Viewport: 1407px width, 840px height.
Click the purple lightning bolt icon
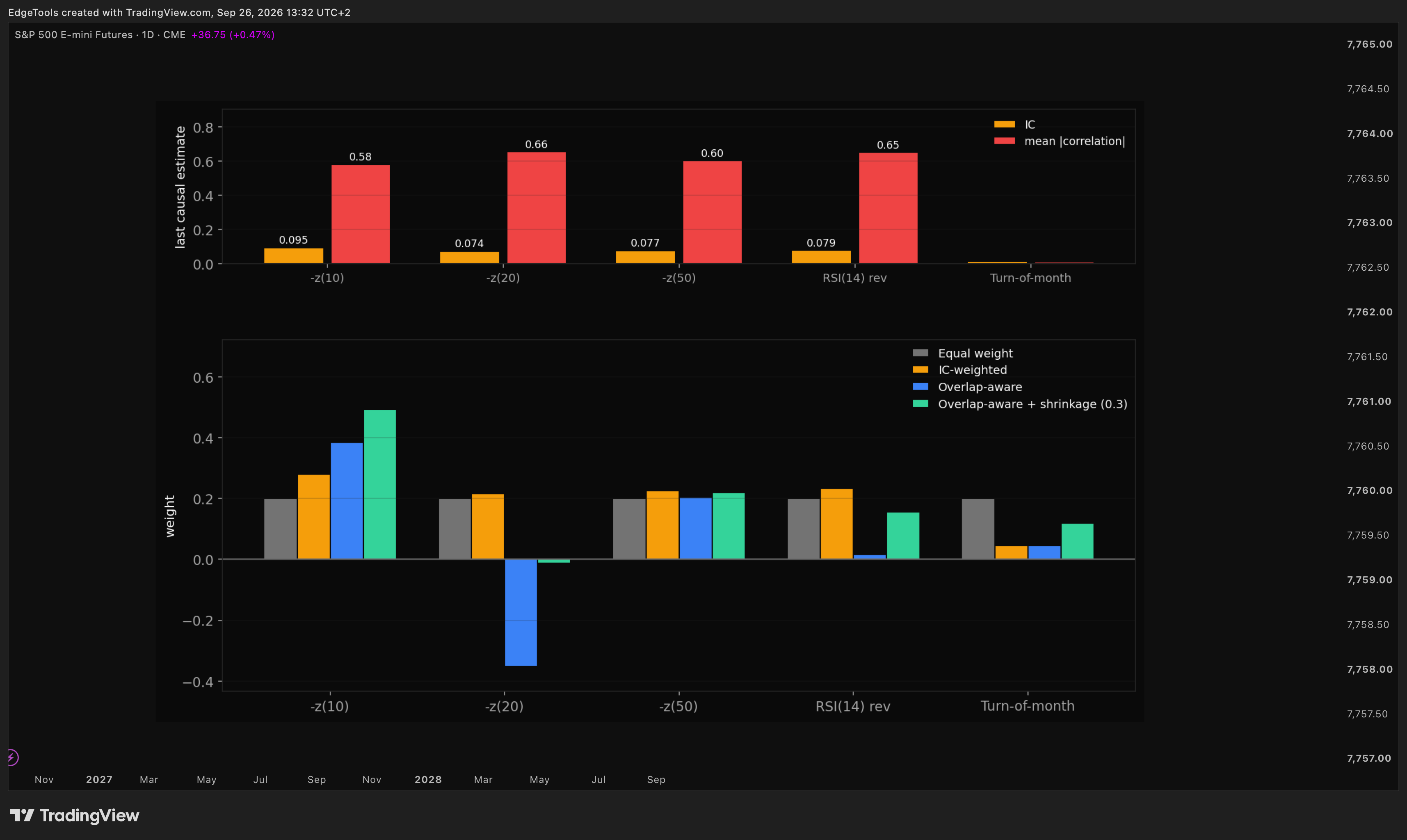click(x=12, y=758)
